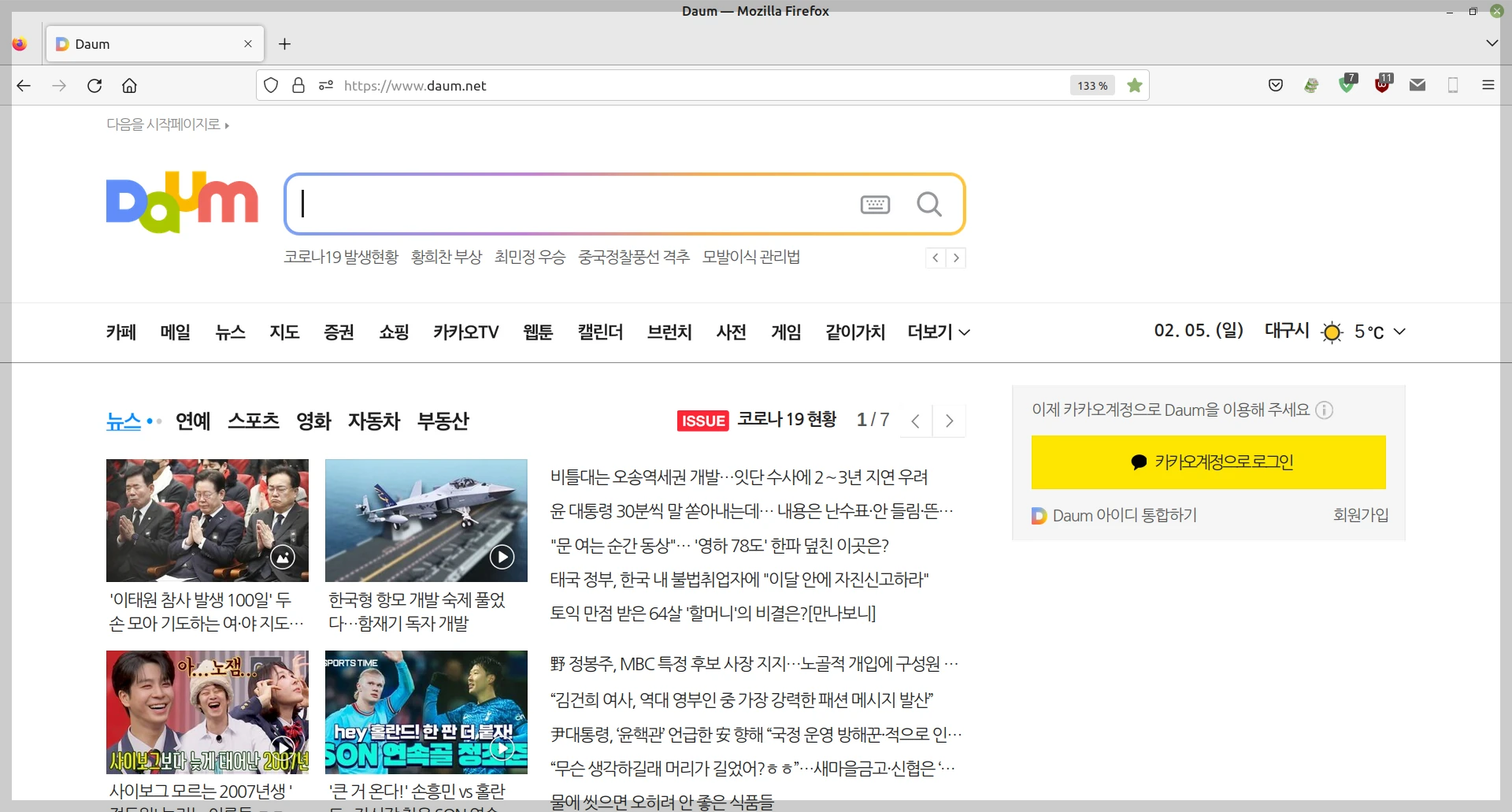Open the tracking protection shield icon
The height and width of the screenshot is (812, 1512).
(271, 85)
